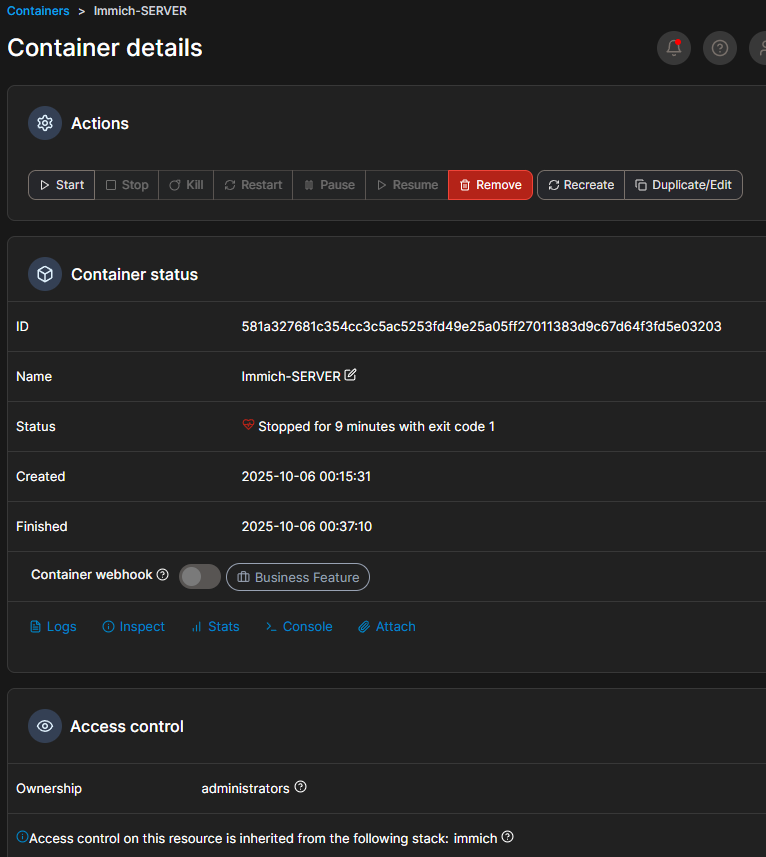Click Created value 2025-10-06 00:15:31

coord(306,477)
